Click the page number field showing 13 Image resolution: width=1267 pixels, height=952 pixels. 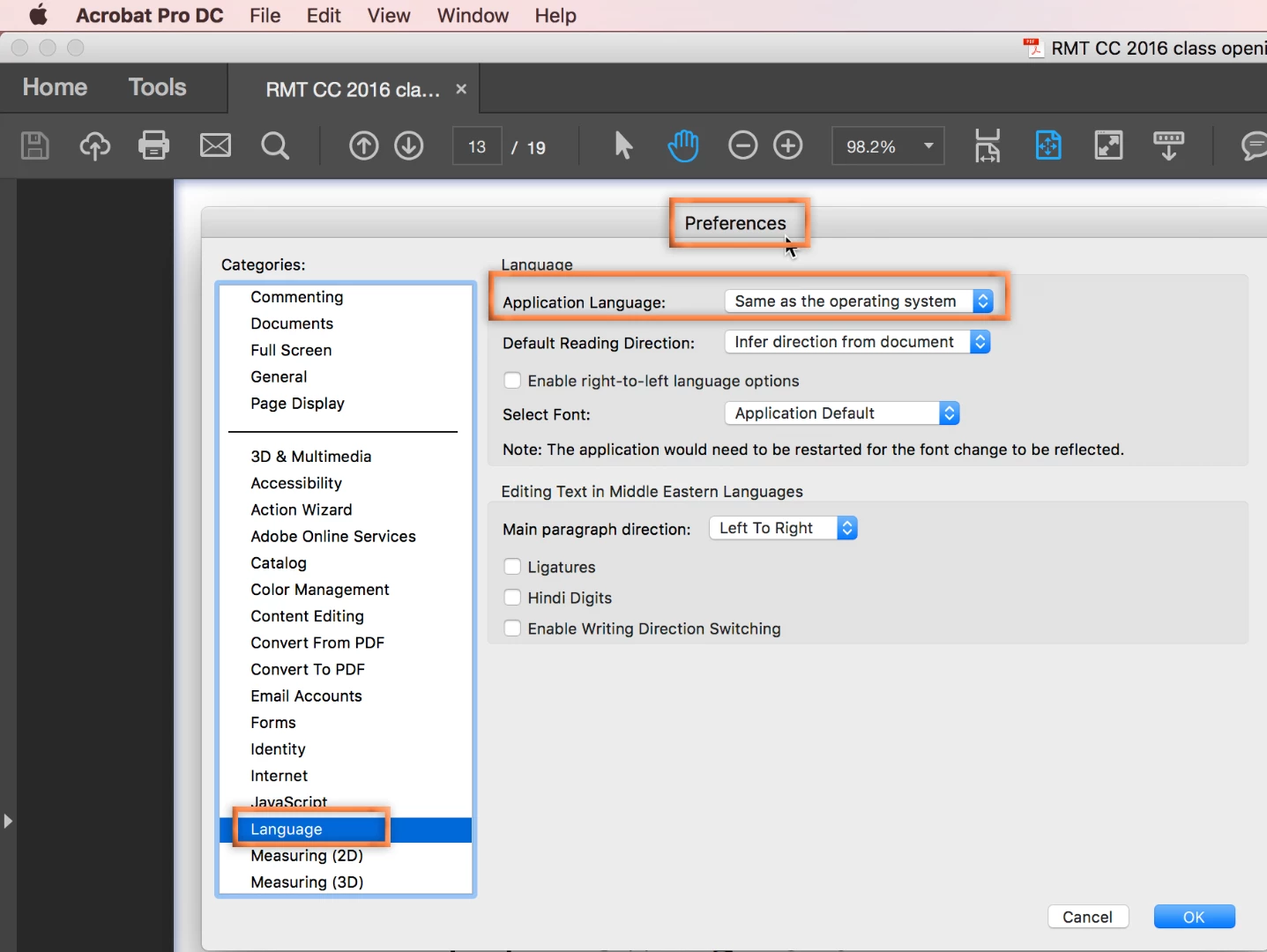tap(477, 146)
